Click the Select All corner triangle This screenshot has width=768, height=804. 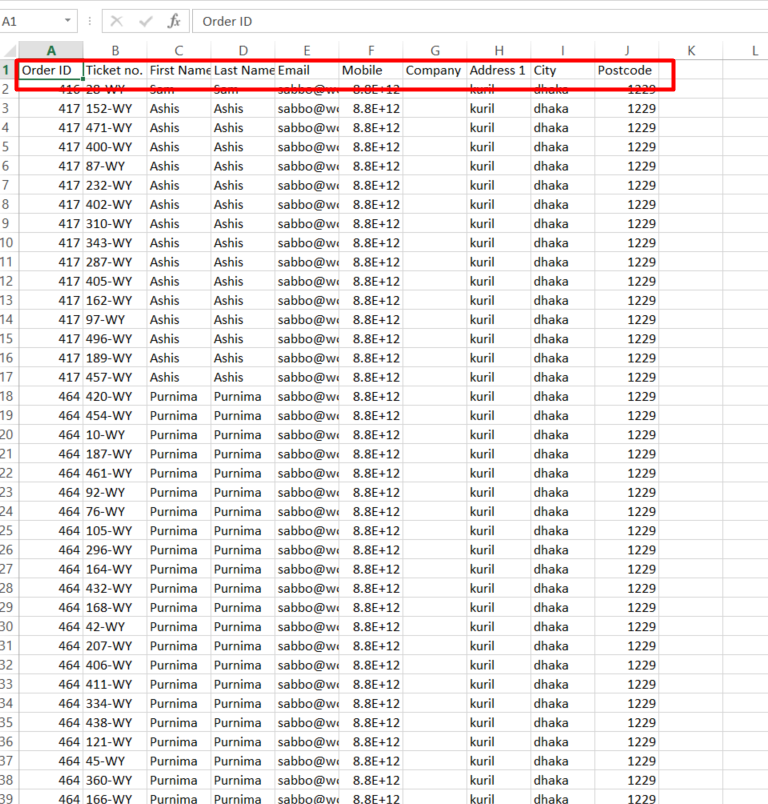[x=9, y=51]
